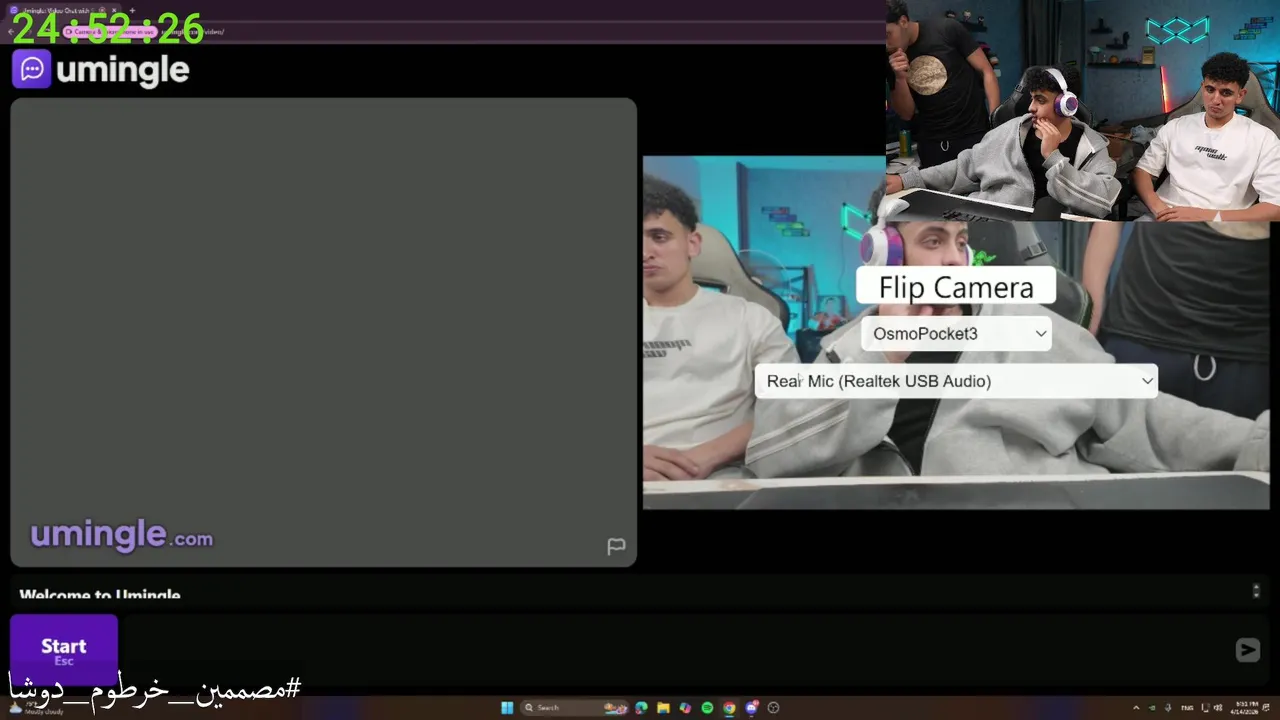Open Copilot from the taskbar

pos(685,708)
